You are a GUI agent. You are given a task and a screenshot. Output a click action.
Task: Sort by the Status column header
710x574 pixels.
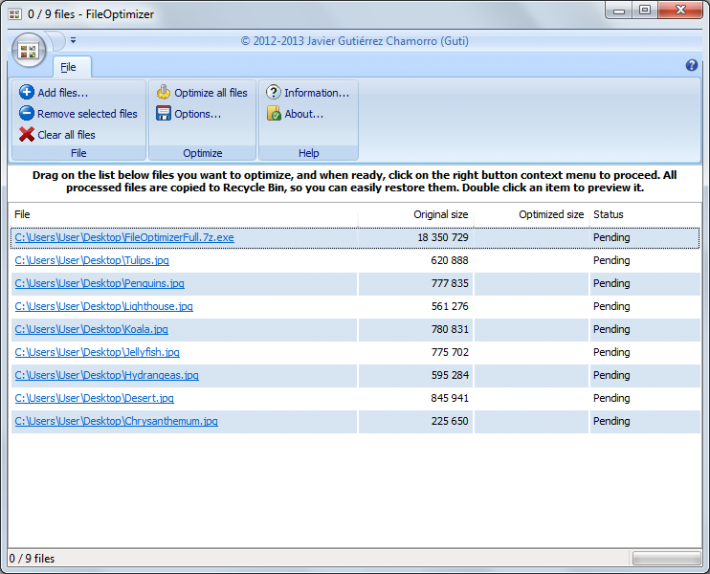(645, 215)
